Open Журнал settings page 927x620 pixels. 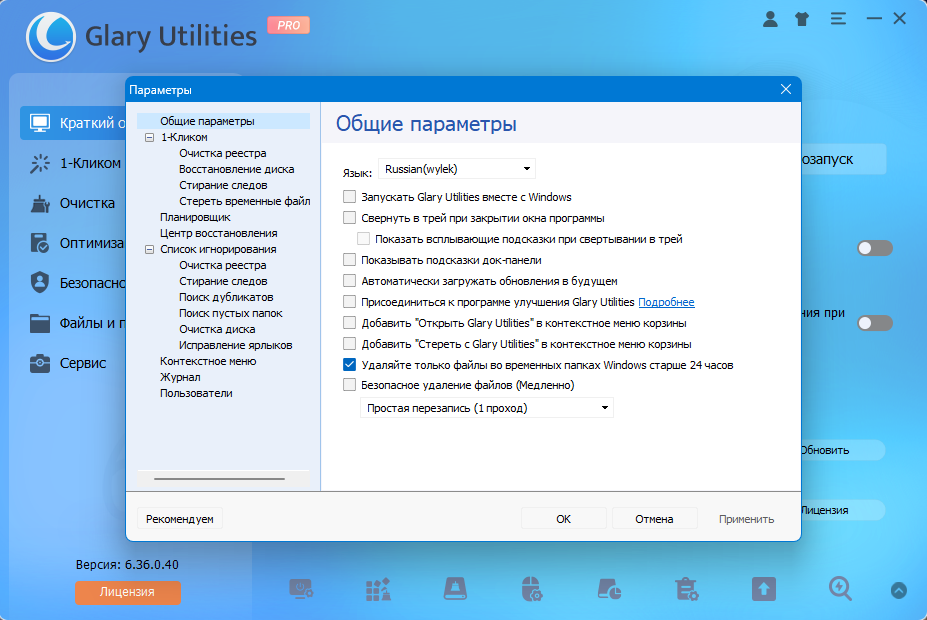[x=180, y=376]
